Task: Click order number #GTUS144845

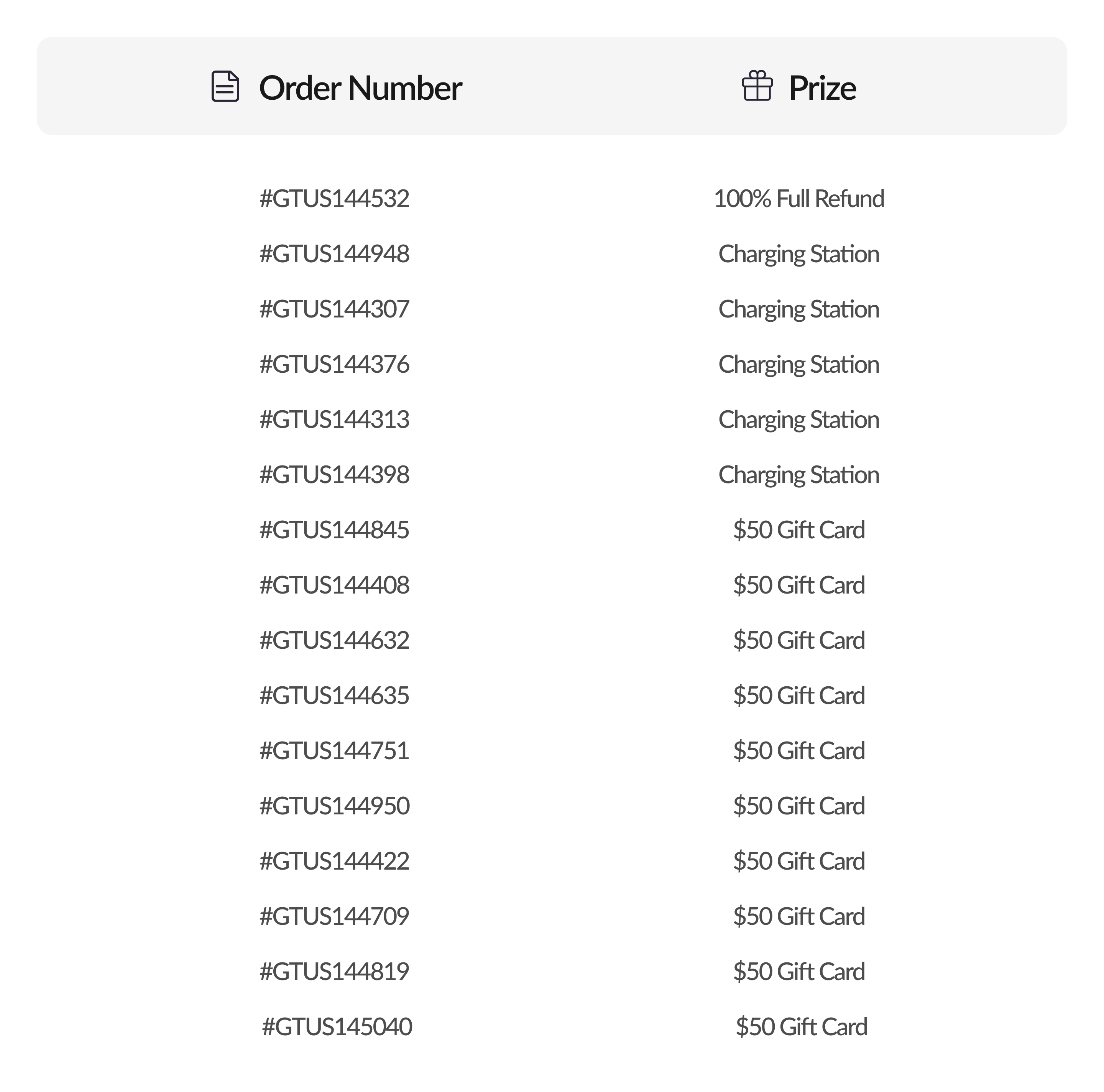Action: point(334,530)
